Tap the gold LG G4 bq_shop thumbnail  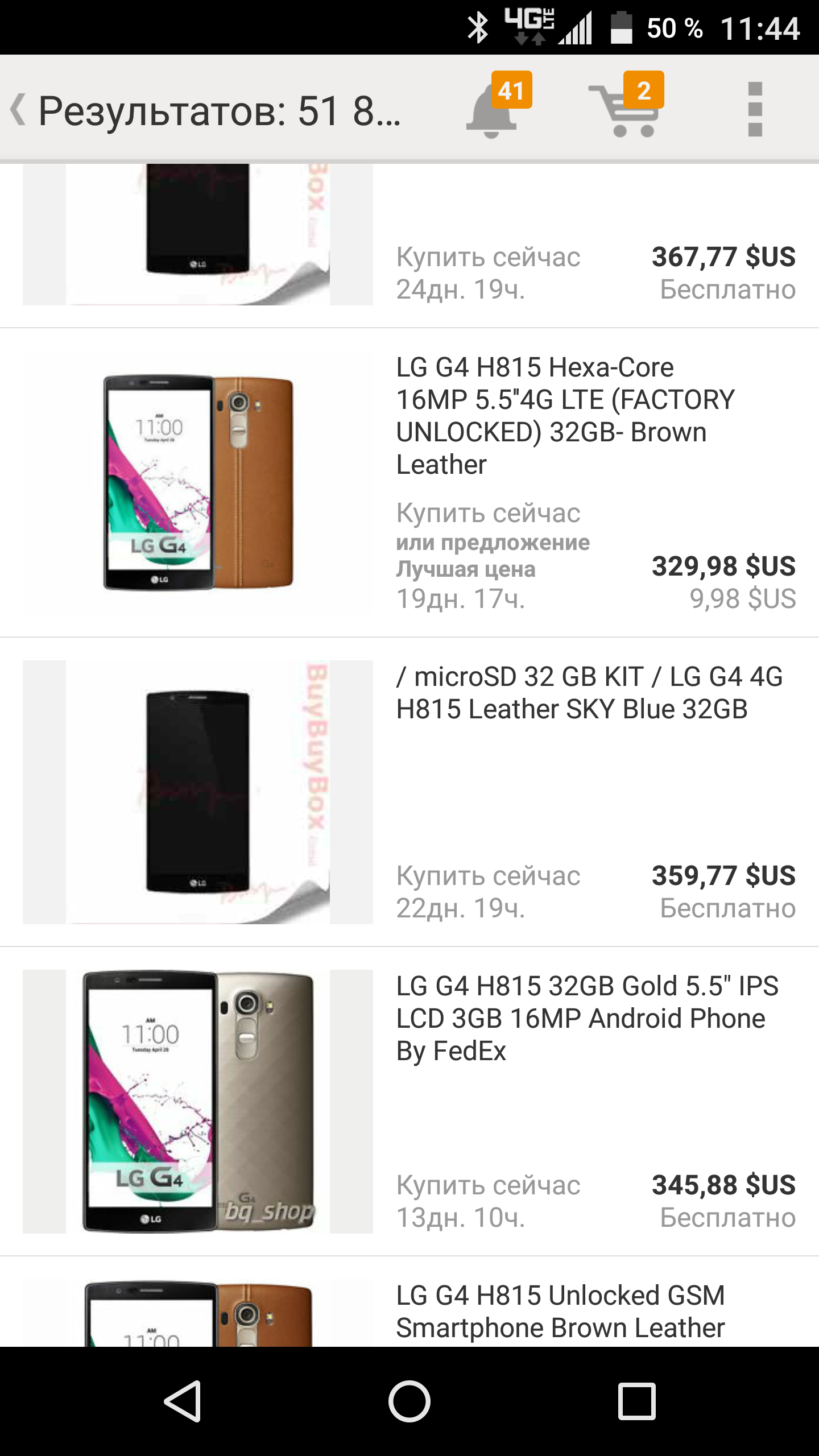pos(198,1101)
